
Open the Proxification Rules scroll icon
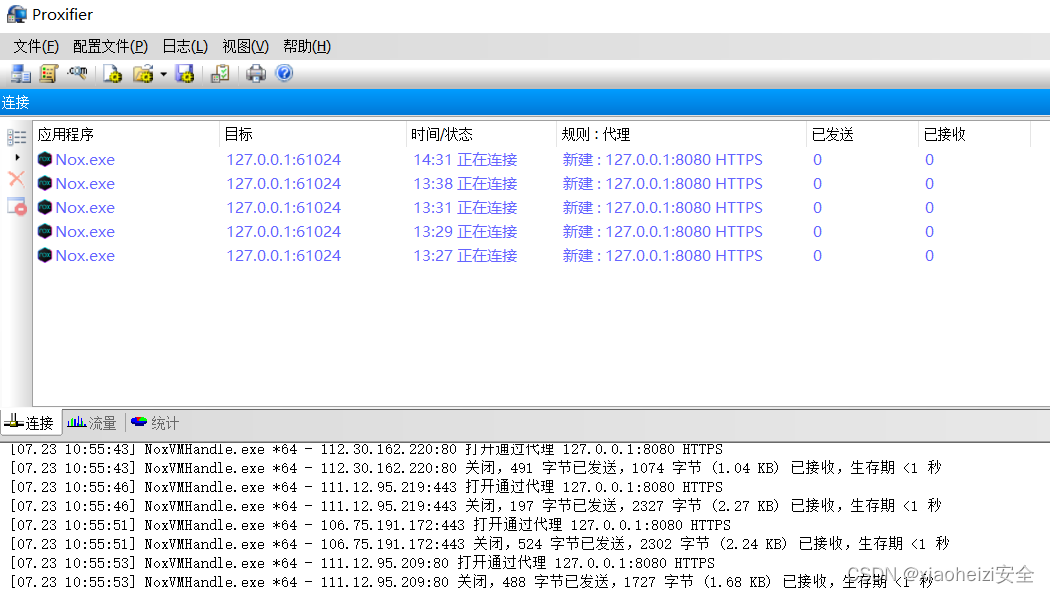point(48,74)
